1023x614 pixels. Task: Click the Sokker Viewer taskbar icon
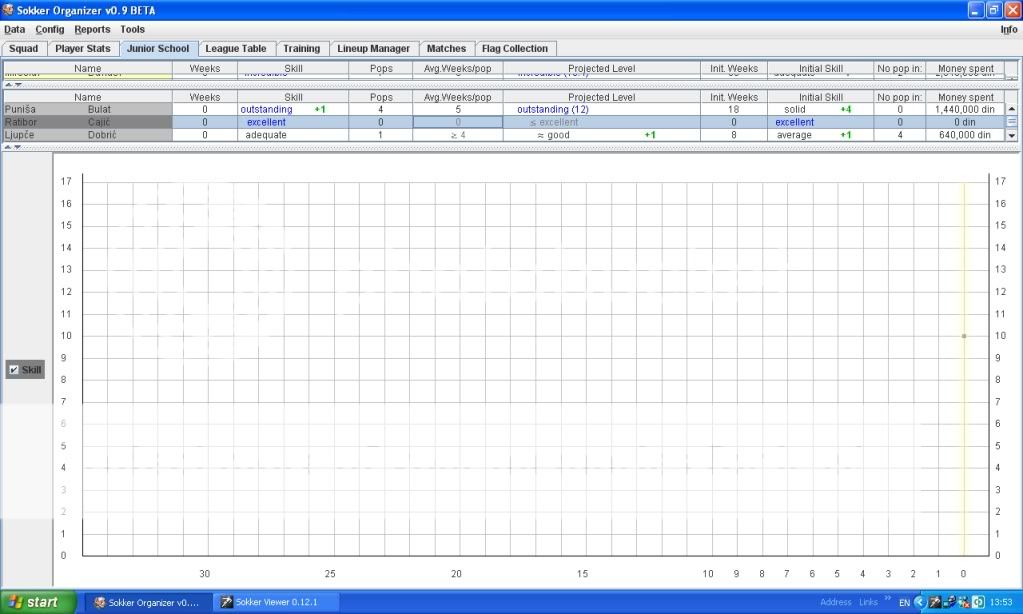point(227,603)
